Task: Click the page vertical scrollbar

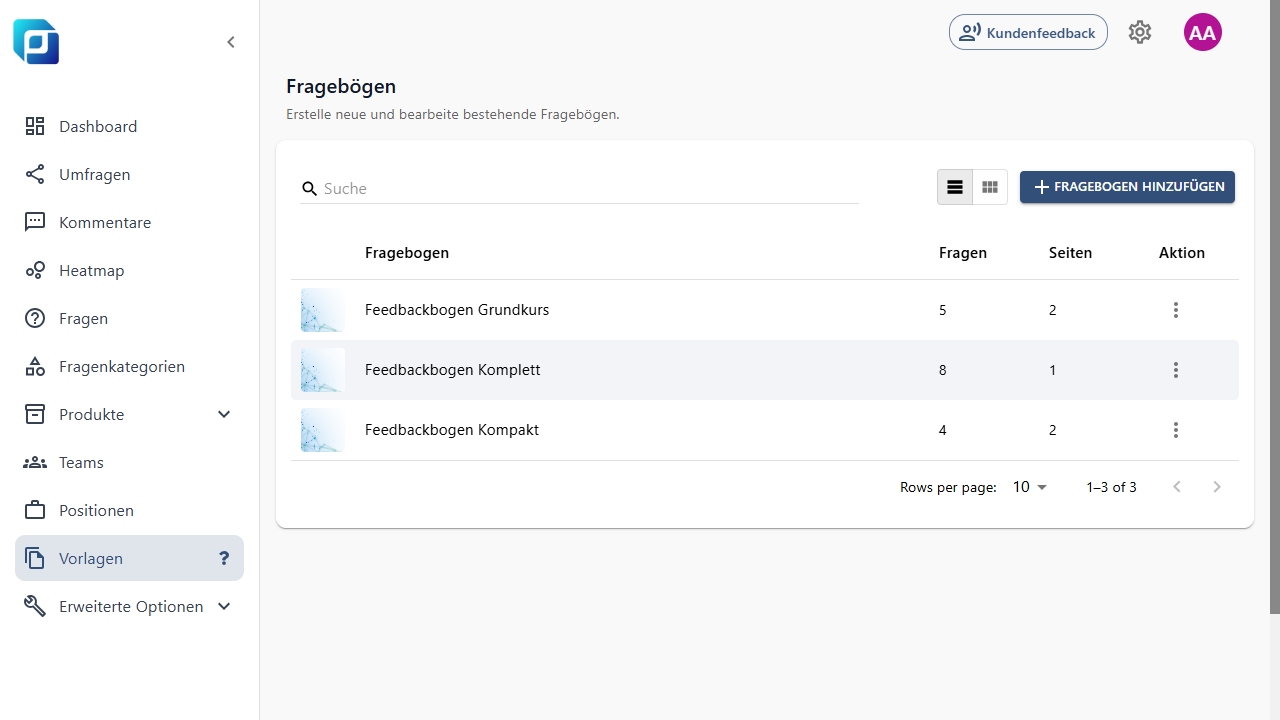Action: point(1275,306)
